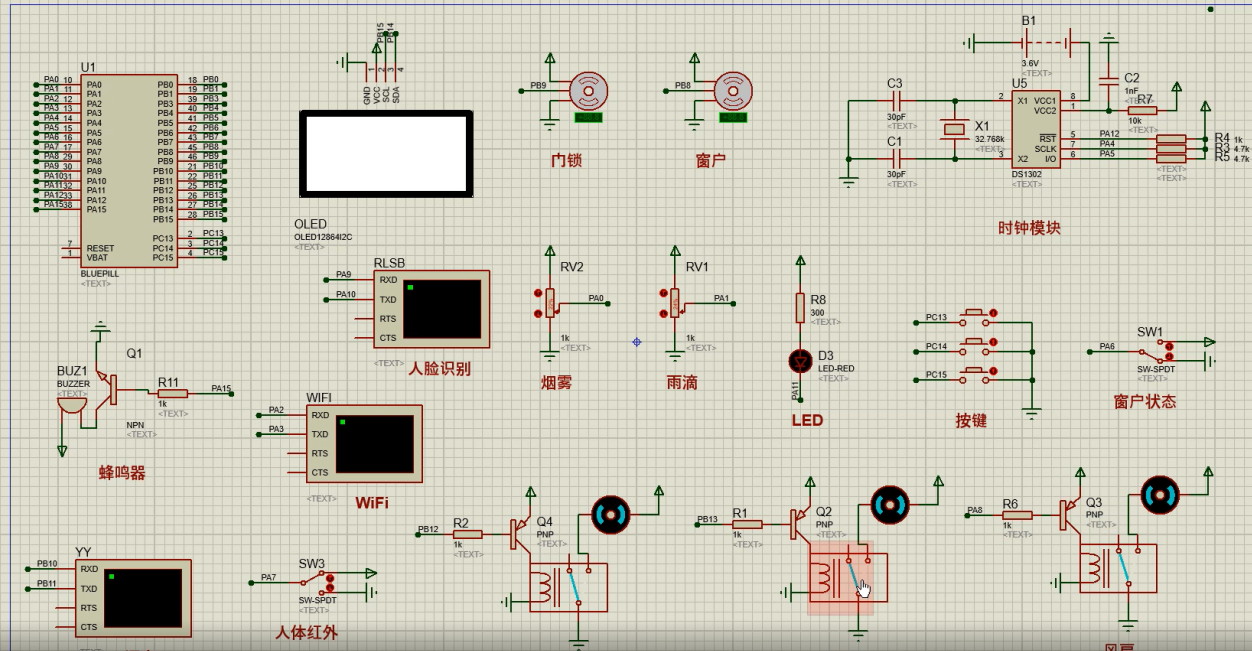This screenshot has height=651, width=1252.
Task: Click the RV1 potentiometer body
Action: coord(674,303)
